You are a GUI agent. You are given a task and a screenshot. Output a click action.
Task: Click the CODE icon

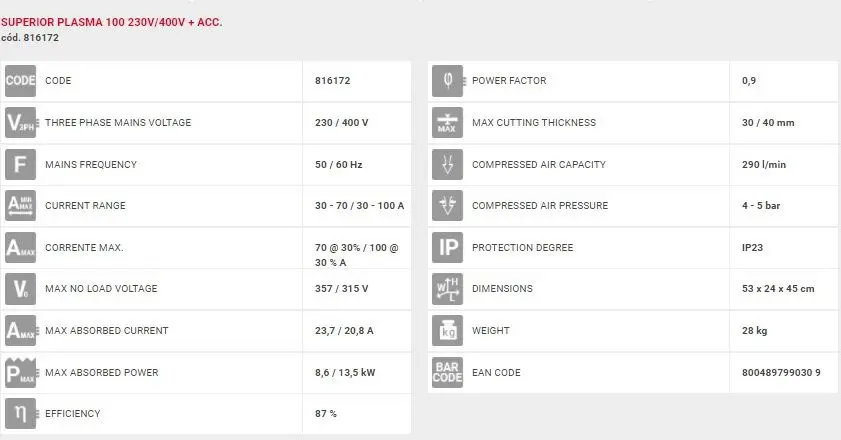tap(21, 81)
